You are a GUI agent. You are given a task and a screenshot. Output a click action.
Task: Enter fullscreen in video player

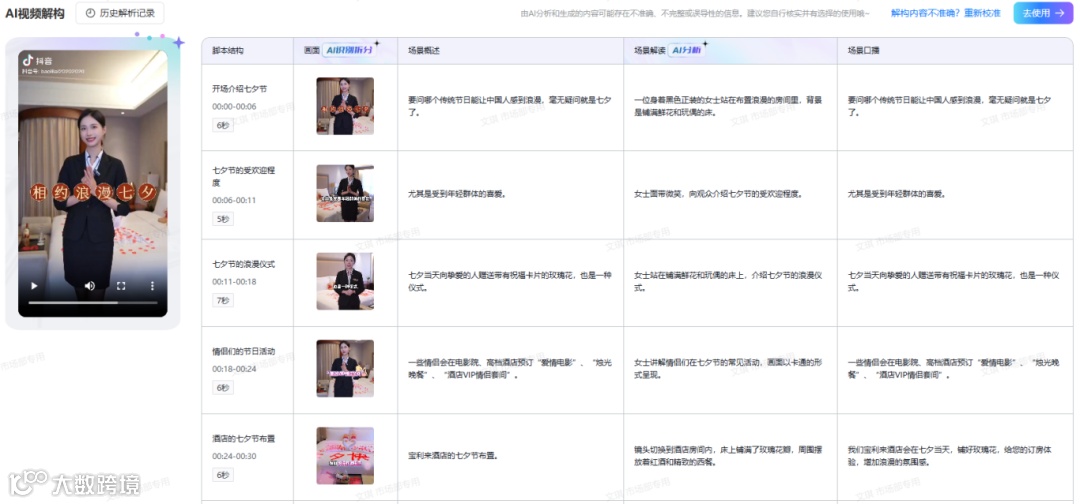tap(121, 286)
